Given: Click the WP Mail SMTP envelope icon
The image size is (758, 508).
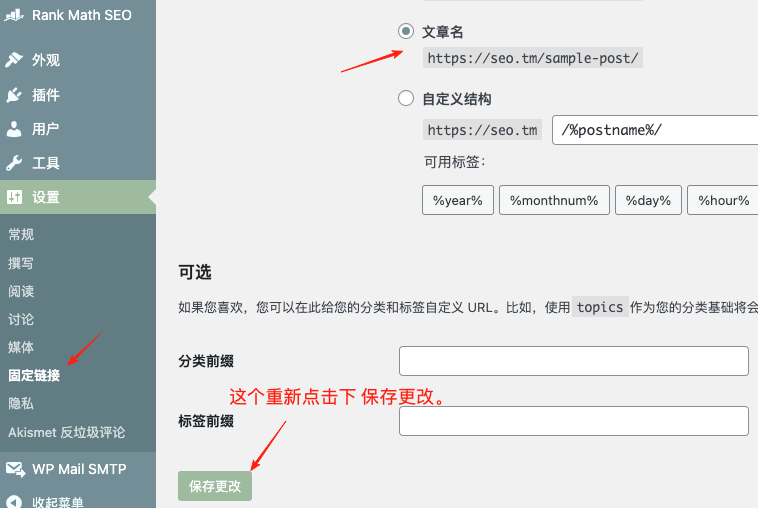Looking at the screenshot, I should coord(14,469).
